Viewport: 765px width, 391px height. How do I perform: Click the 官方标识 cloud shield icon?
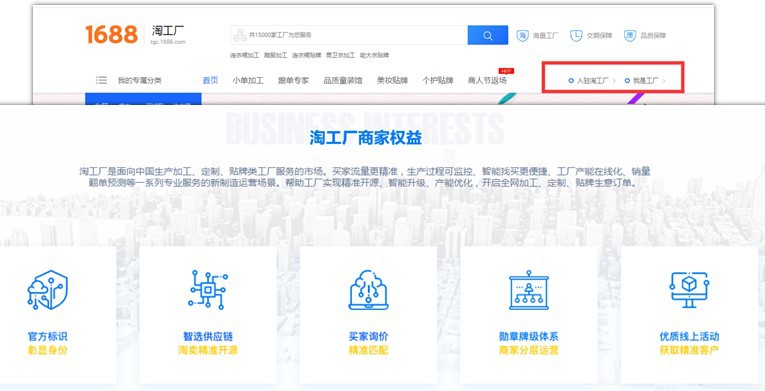coord(47,290)
